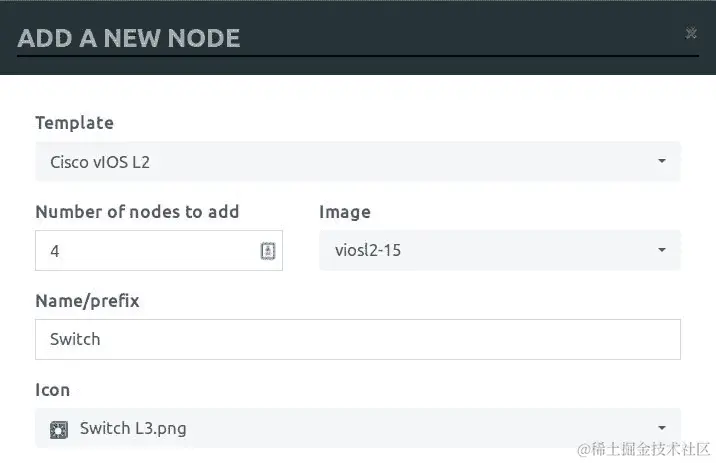Click the Name/prefix field label
The image size is (716, 463).
(88, 301)
